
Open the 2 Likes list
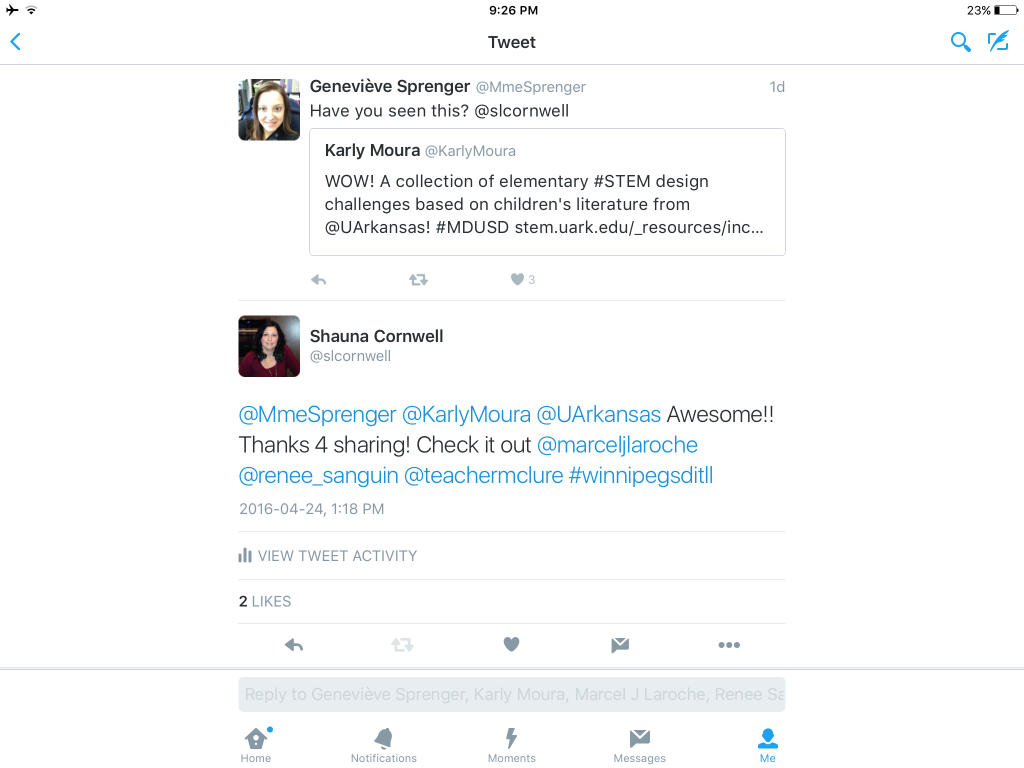click(x=265, y=601)
